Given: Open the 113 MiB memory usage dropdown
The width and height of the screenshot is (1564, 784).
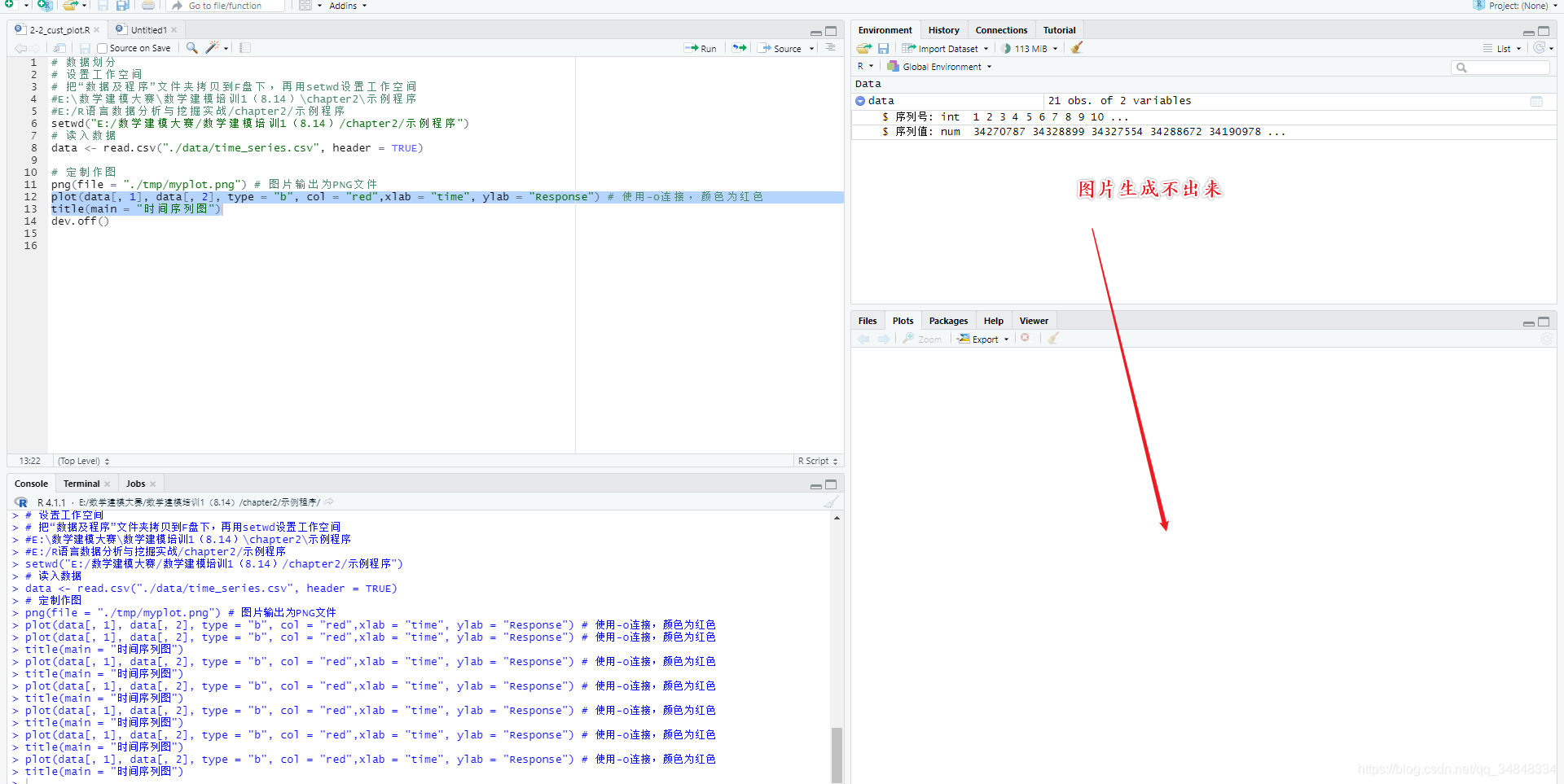Looking at the screenshot, I should click(x=1030, y=49).
